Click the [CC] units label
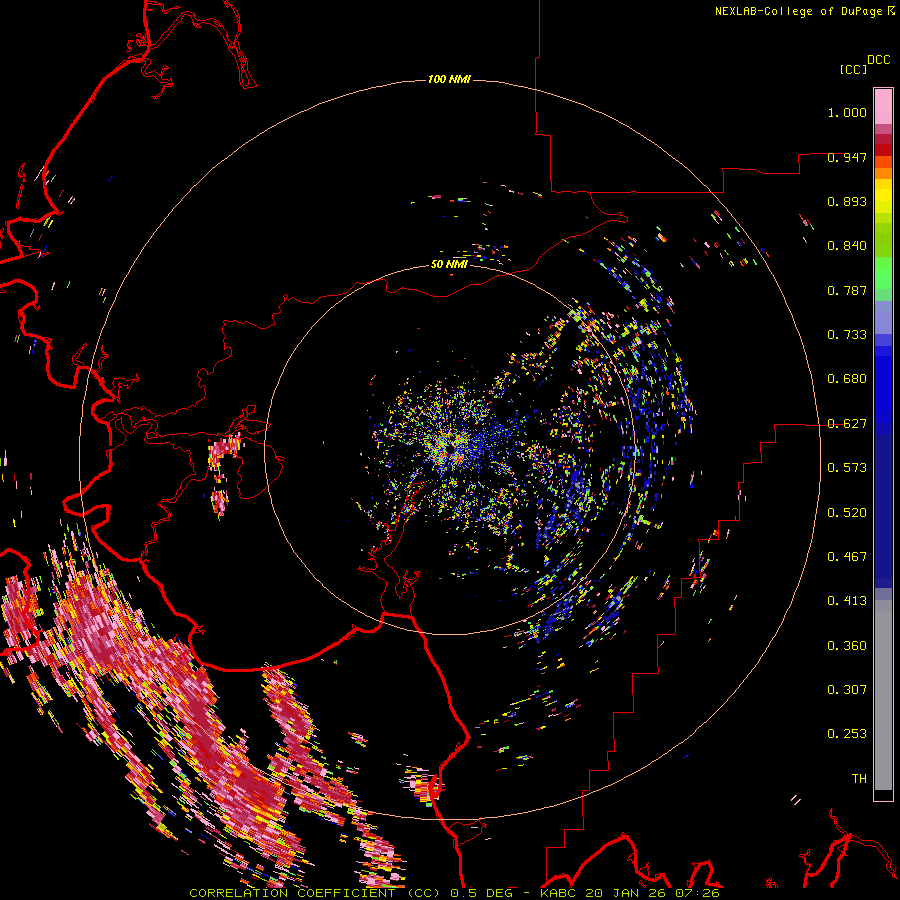900x900 pixels. click(x=853, y=69)
